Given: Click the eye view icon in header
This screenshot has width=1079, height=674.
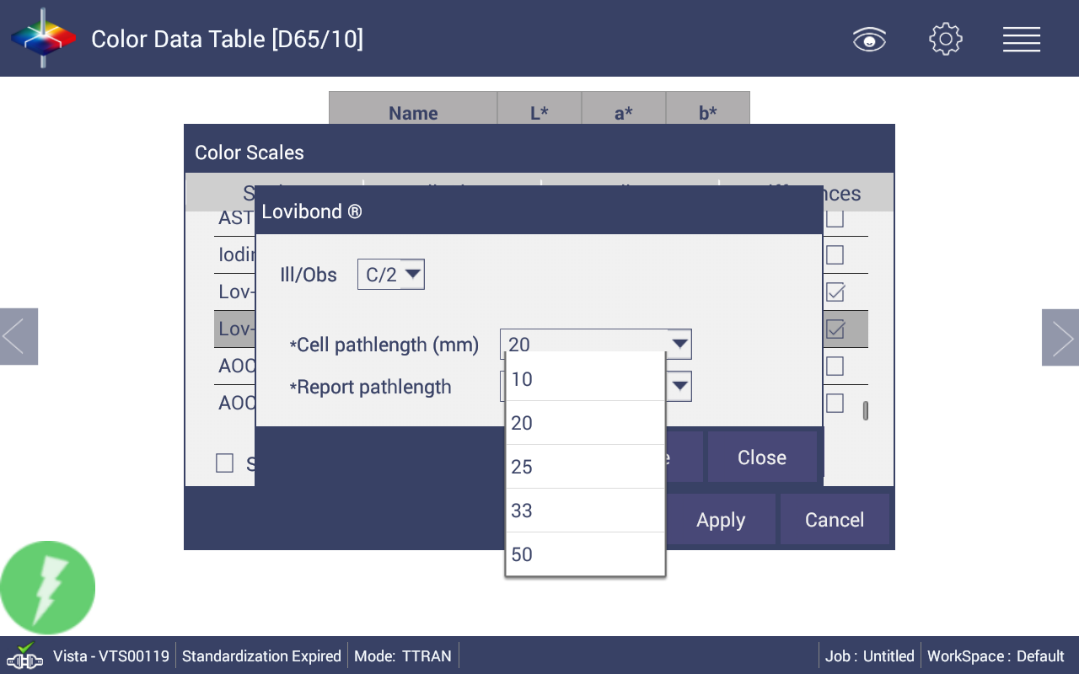Looking at the screenshot, I should [869, 39].
